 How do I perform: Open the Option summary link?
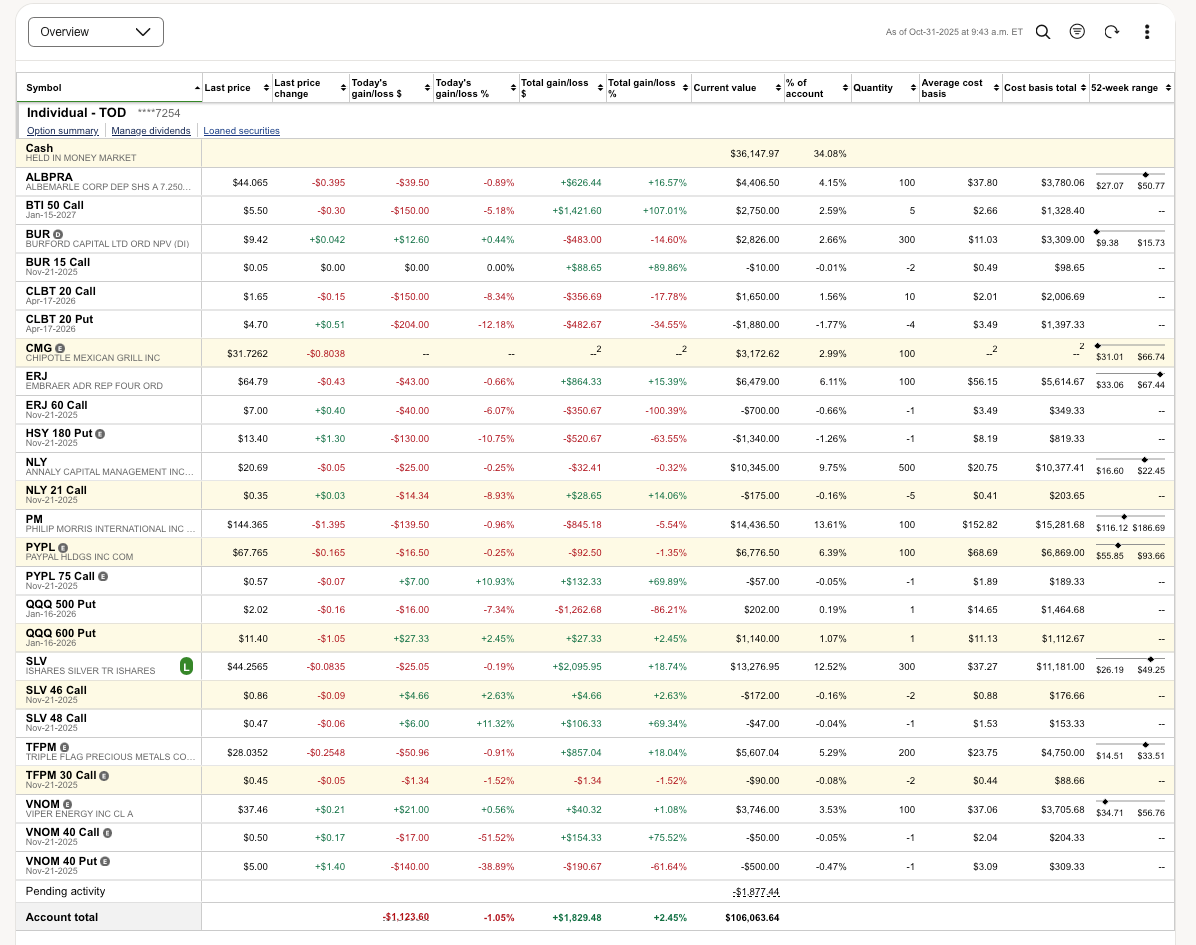pos(62,131)
